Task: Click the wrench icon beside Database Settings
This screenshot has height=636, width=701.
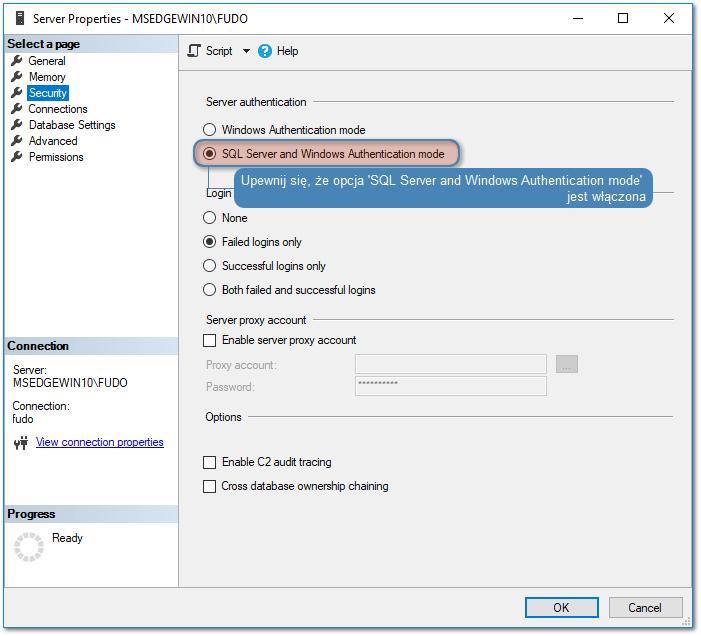Action: (17, 125)
